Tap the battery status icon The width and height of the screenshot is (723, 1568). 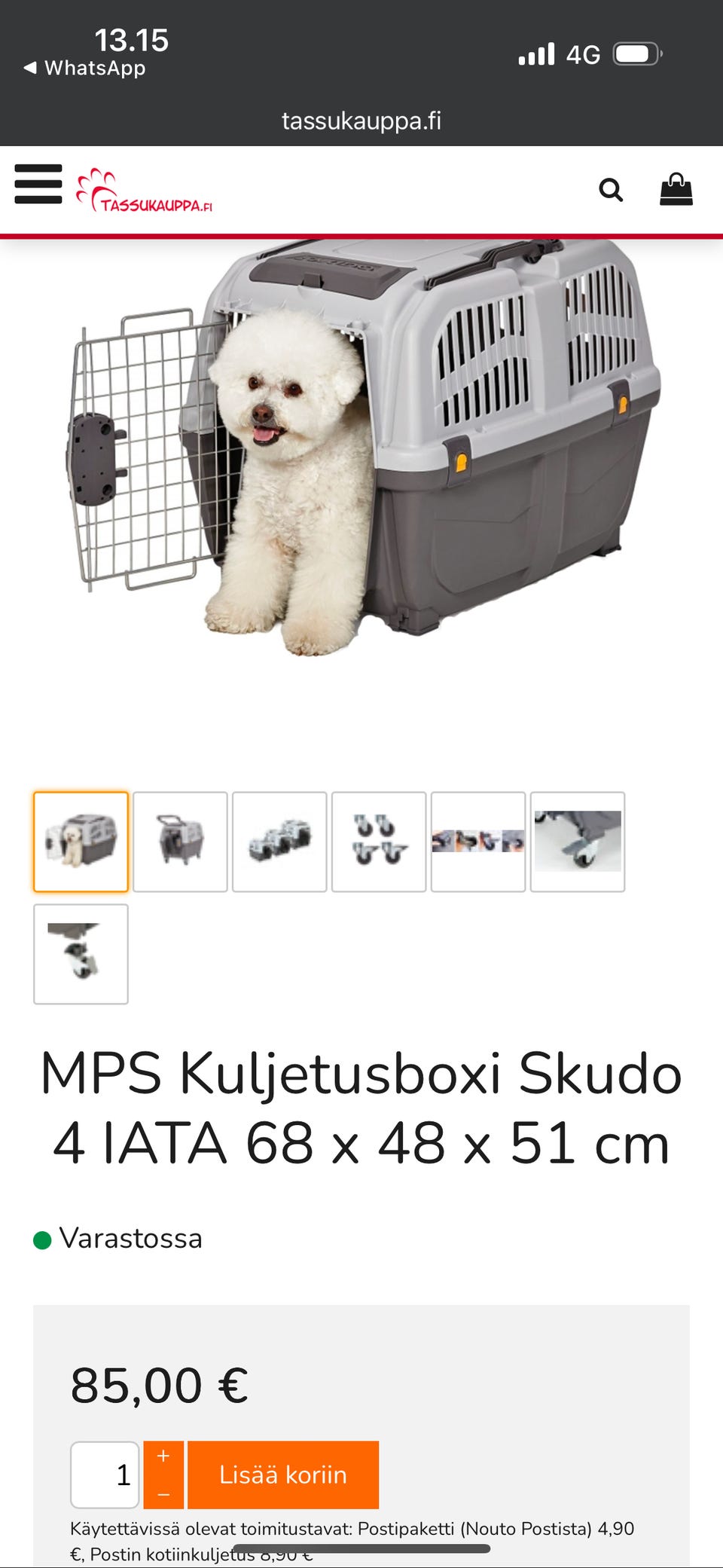point(637,54)
